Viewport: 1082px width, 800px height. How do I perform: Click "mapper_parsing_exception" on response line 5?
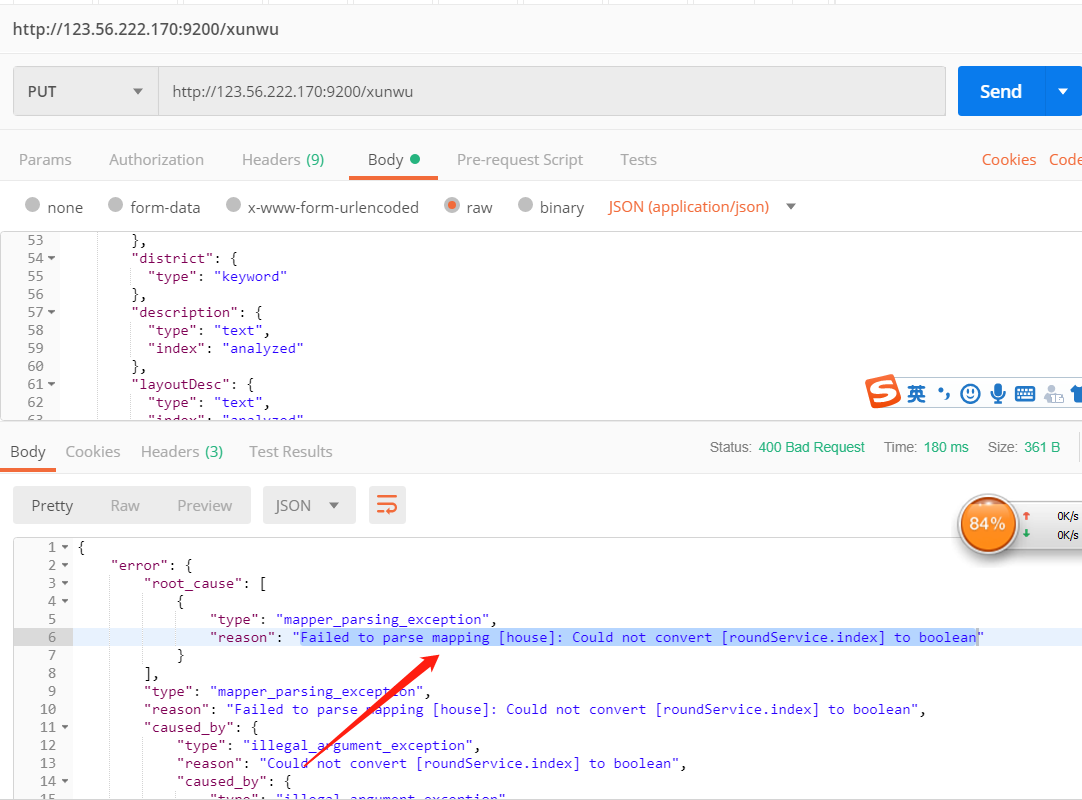pos(382,619)
